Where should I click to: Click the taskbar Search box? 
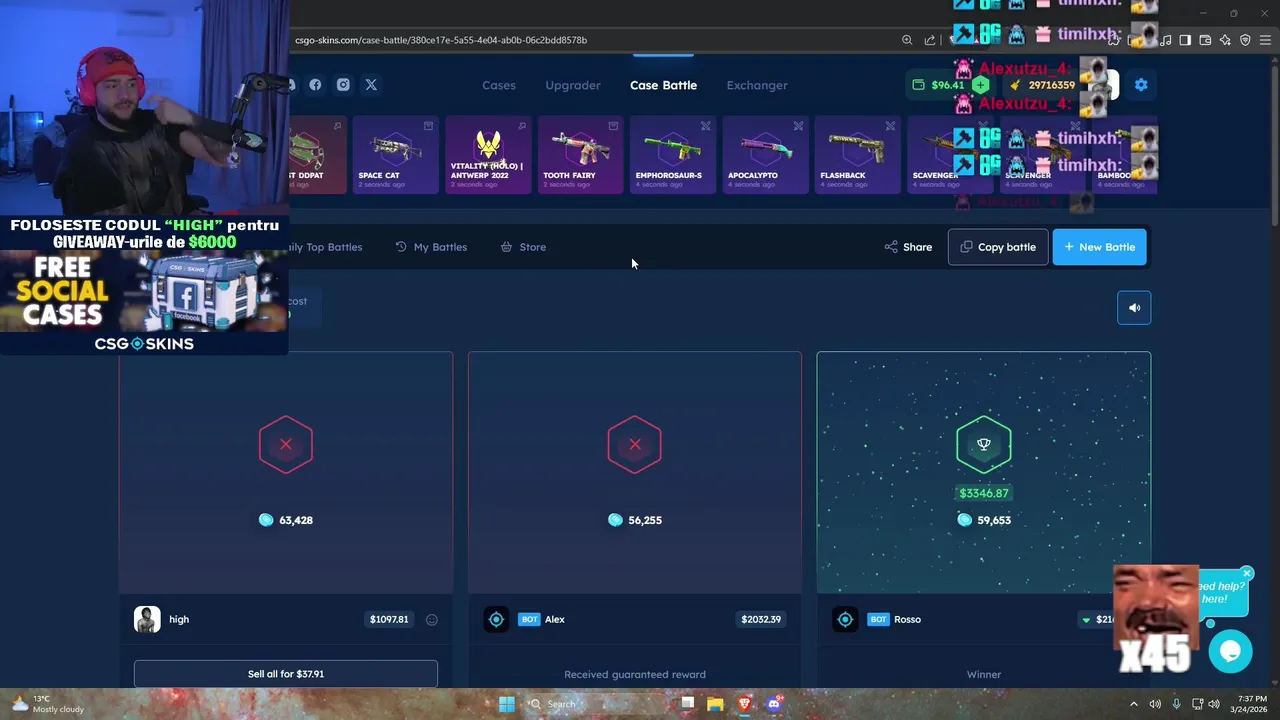click(595, 704)
